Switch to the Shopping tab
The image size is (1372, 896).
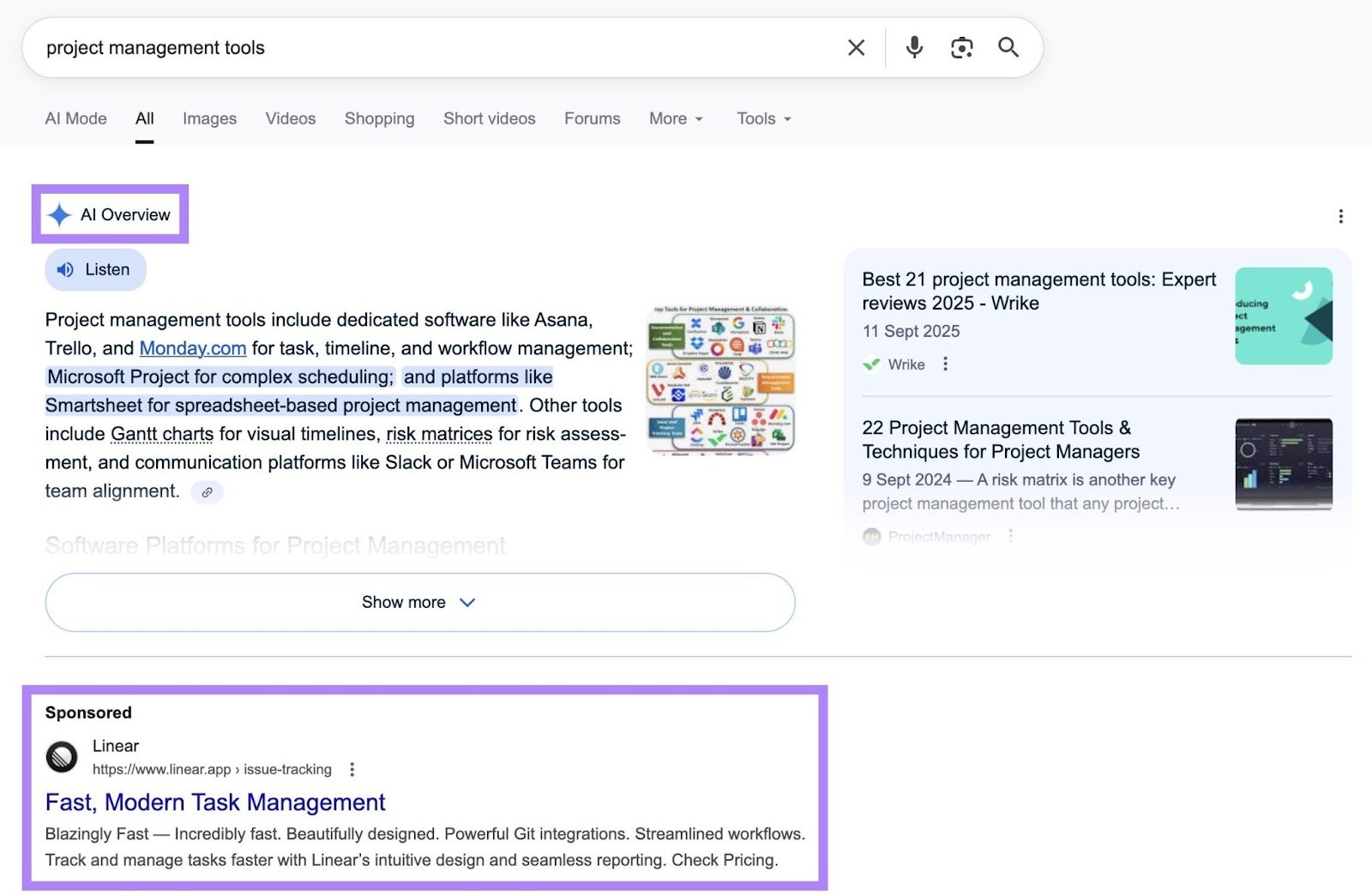pos(379,118)
